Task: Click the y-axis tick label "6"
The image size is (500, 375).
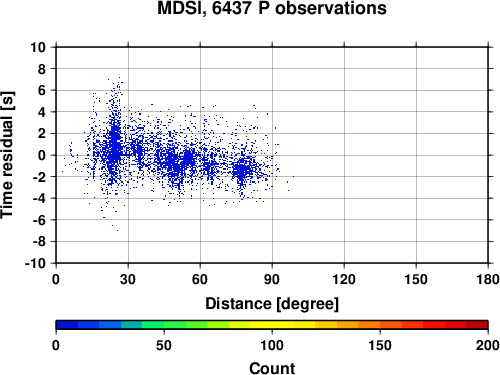Action: point(42,90)
